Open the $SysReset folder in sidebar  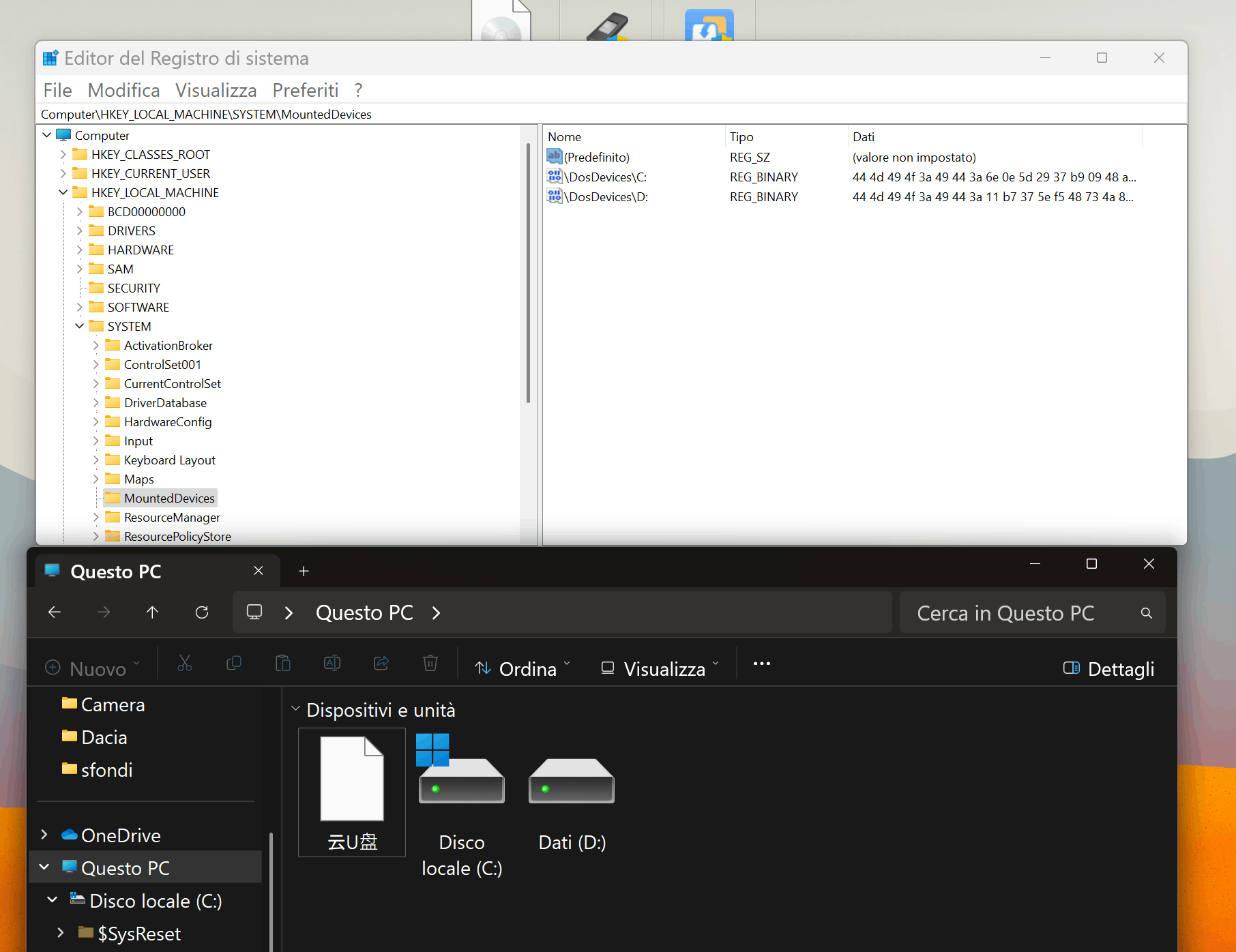coord(130,934)
